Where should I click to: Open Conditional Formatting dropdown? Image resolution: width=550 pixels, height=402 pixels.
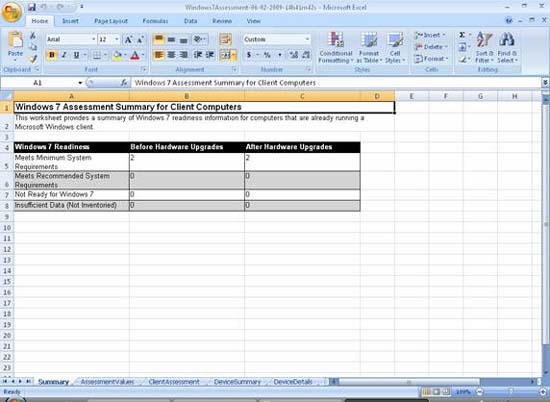335,47
